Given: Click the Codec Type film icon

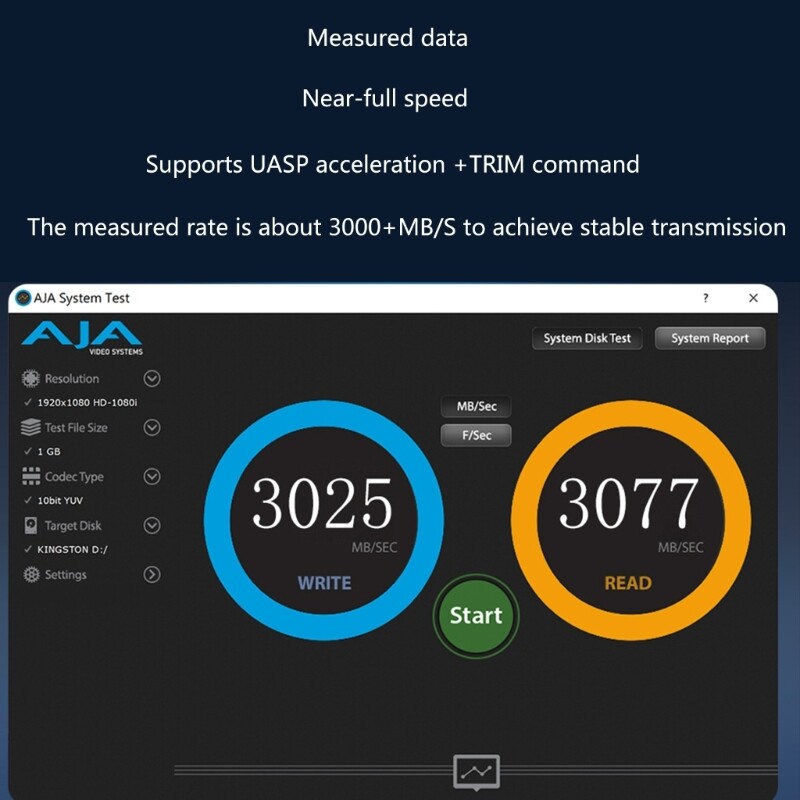Looking at the screenshot, I should coord(31,476).
